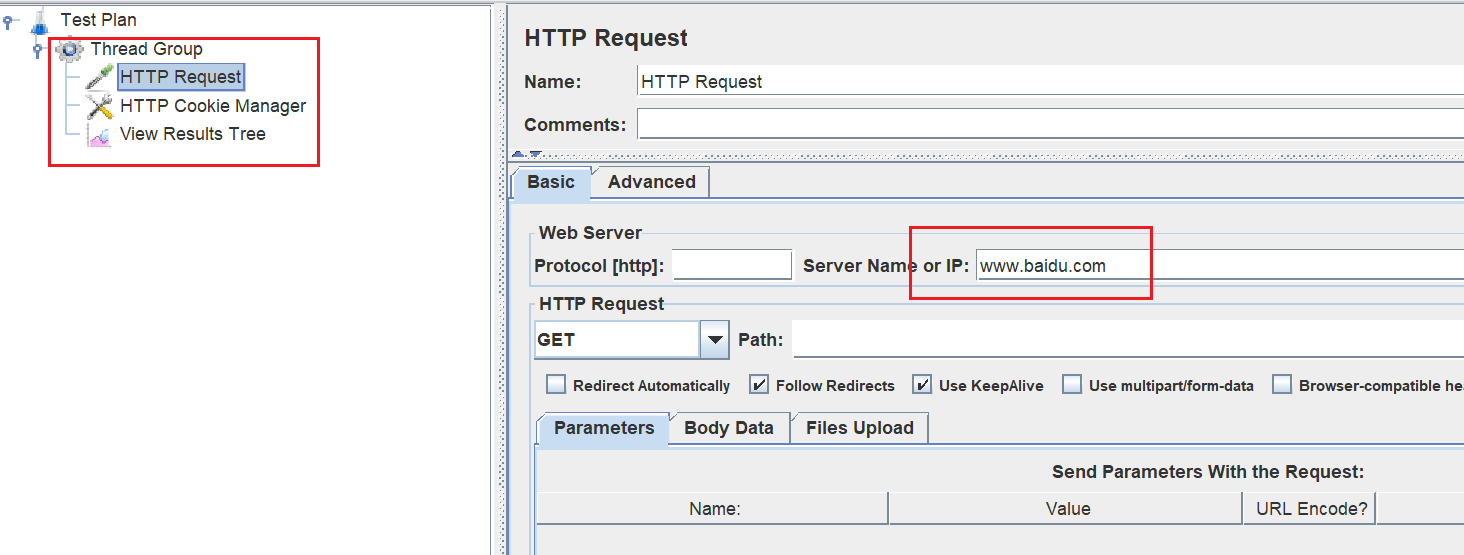Screen dimensions: 1464x555
Task: Select the Thread Group node
Action: click(146, 49)
